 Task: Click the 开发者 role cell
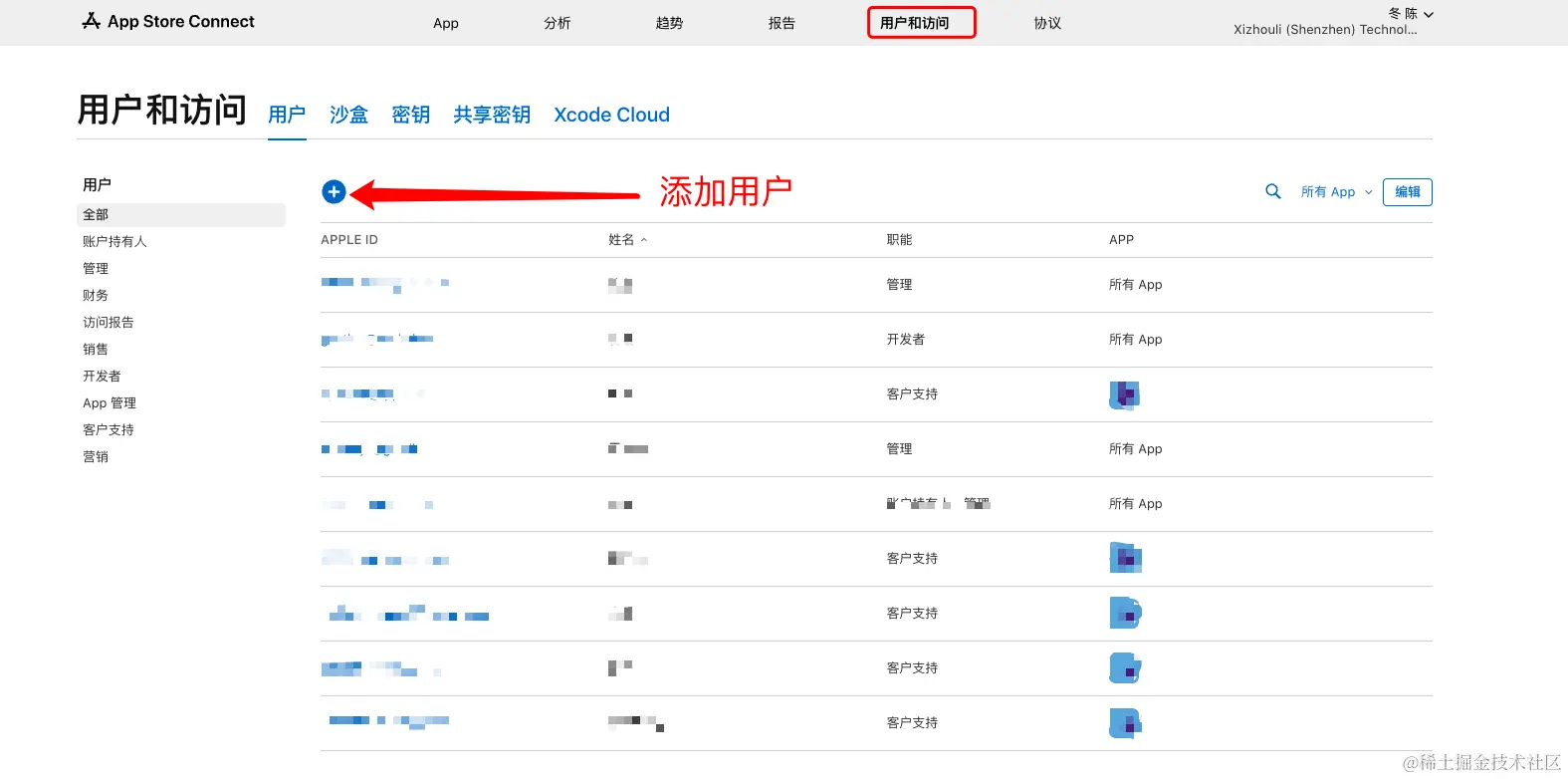[x=906, y=340]
